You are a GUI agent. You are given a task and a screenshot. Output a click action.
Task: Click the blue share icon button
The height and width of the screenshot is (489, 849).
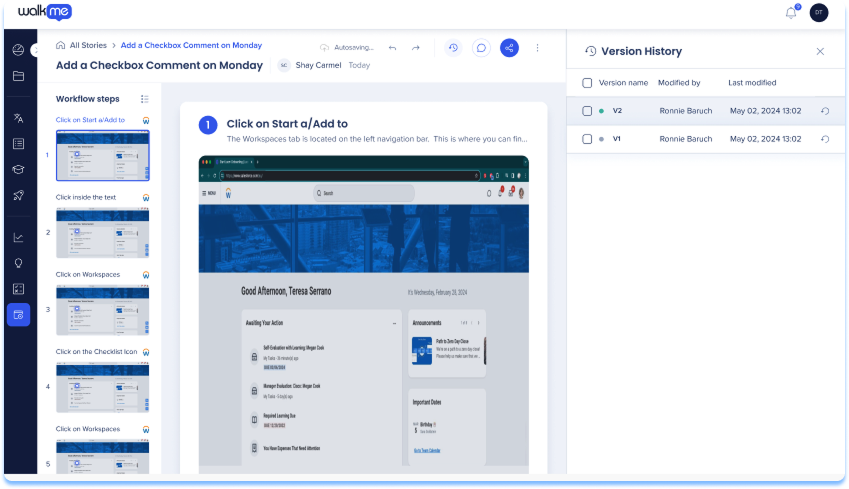coord(510,47)
